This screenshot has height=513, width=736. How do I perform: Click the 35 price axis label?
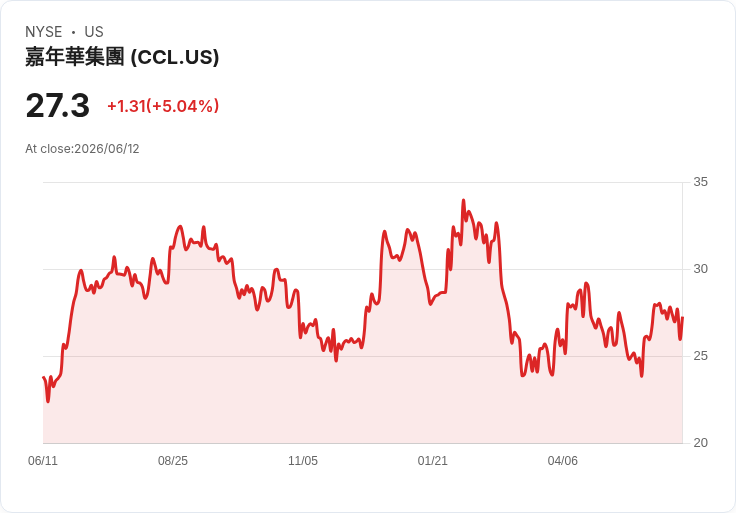click(700, 182)
